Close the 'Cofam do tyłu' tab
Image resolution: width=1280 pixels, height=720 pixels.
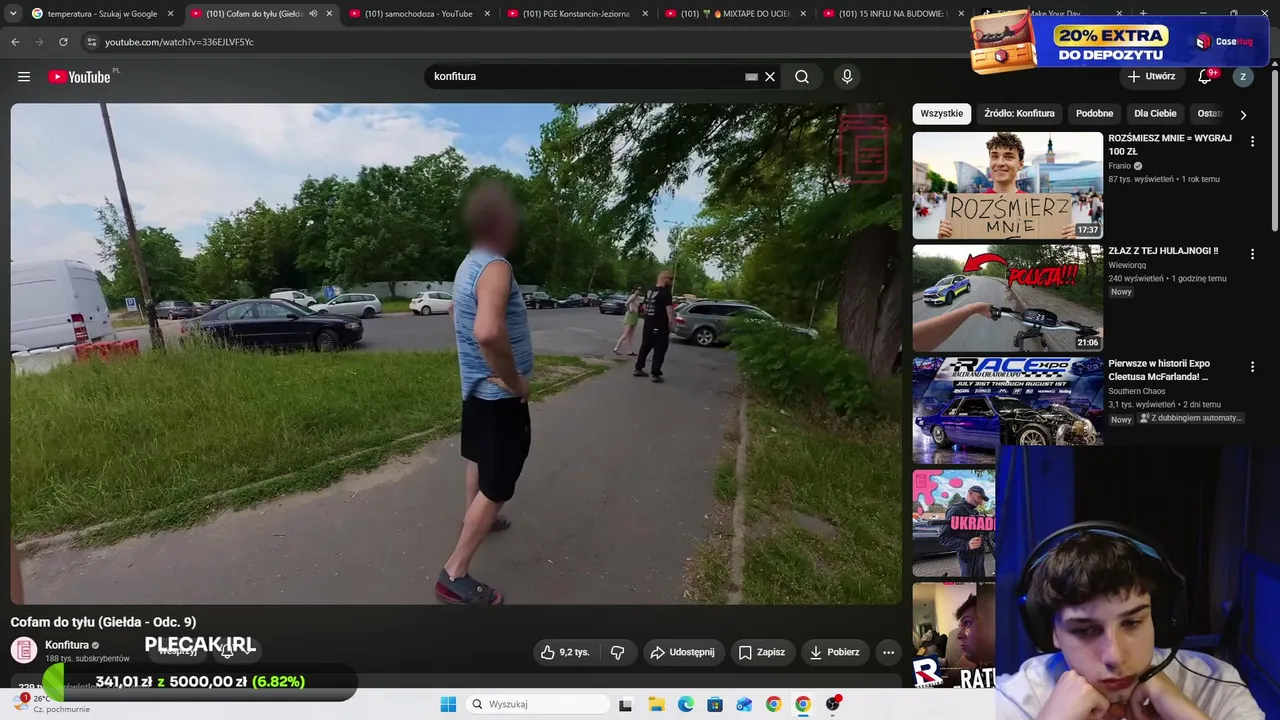[x=329, y=14]
